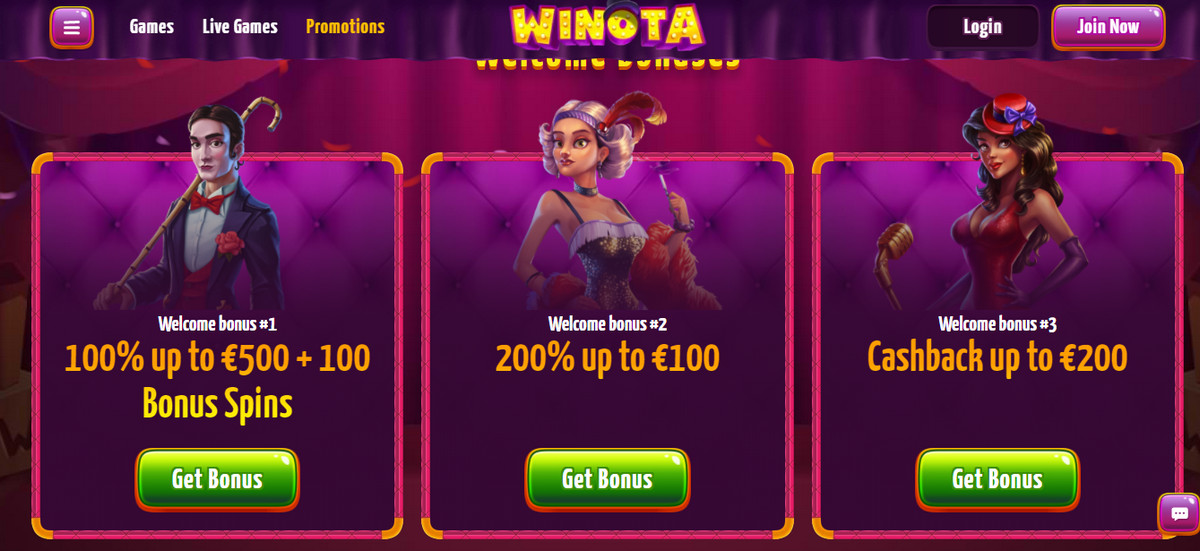Click the 'Welcome bonus #2' label
The width and height of the screenshot is (1200, 551).
(x=607, y=324)
